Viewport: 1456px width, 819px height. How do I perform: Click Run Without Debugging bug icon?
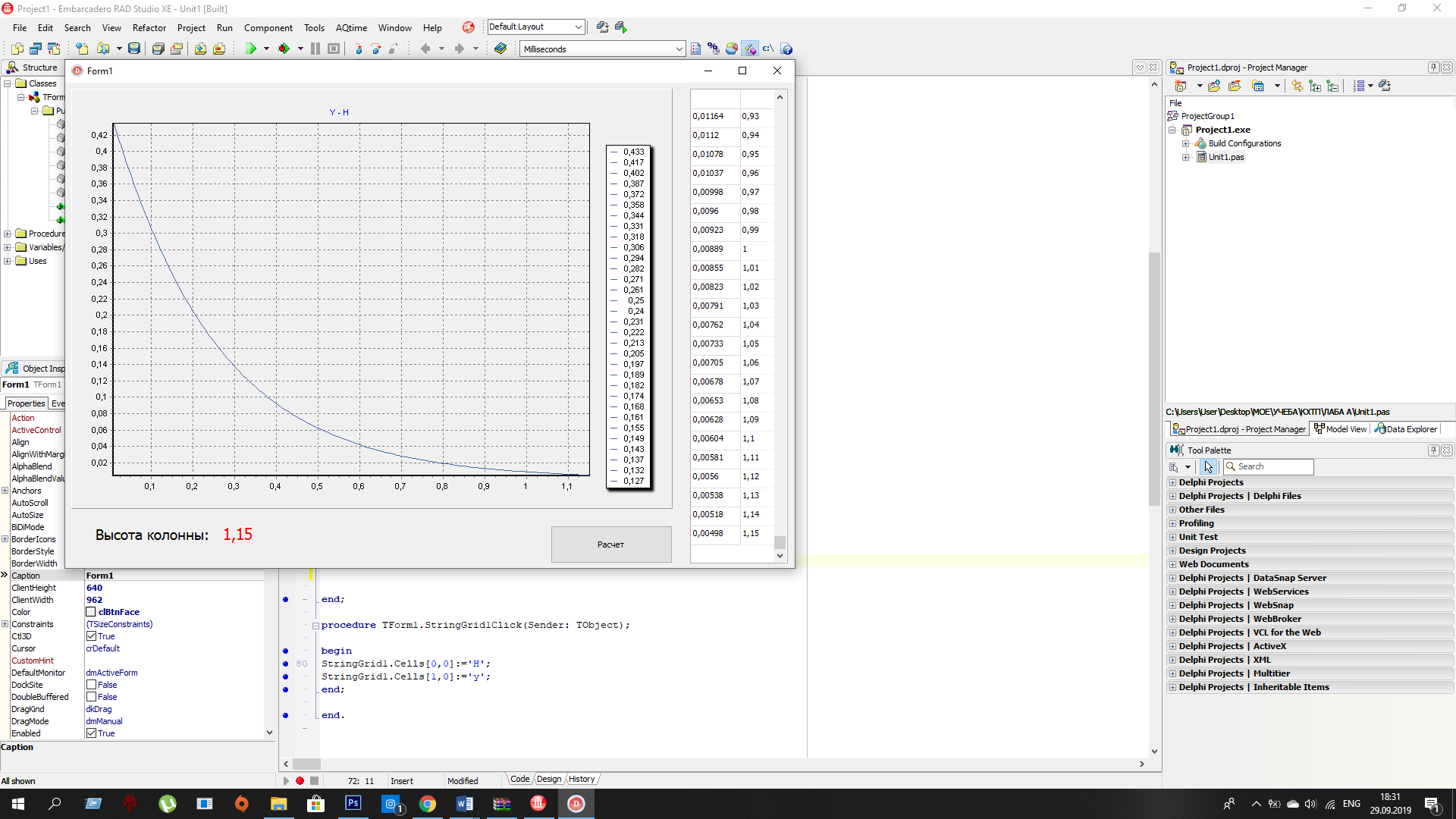[x=284, y=49]
